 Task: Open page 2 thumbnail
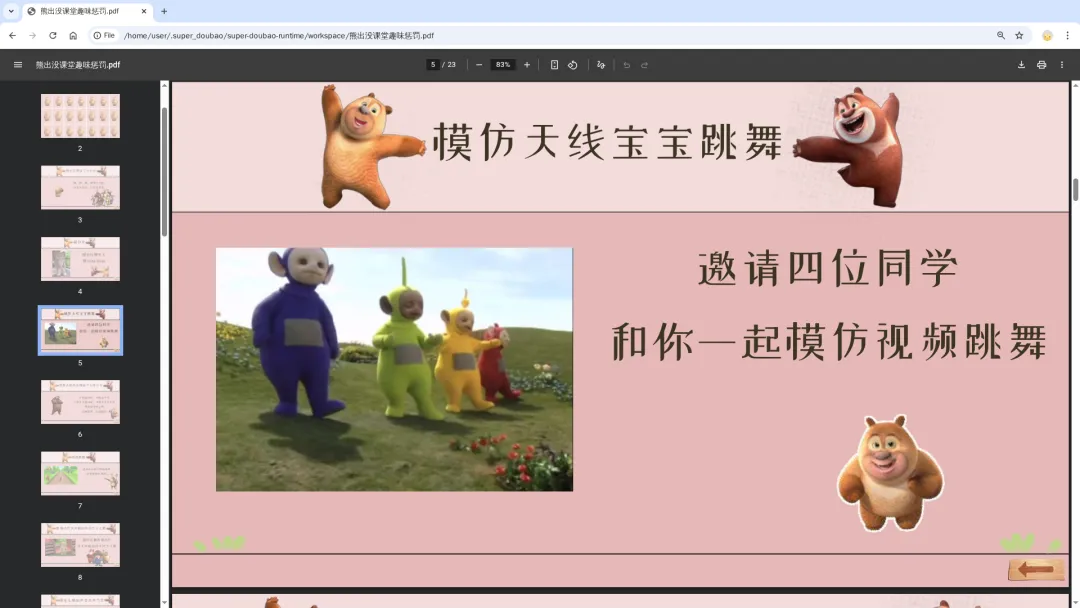(80, 116)
